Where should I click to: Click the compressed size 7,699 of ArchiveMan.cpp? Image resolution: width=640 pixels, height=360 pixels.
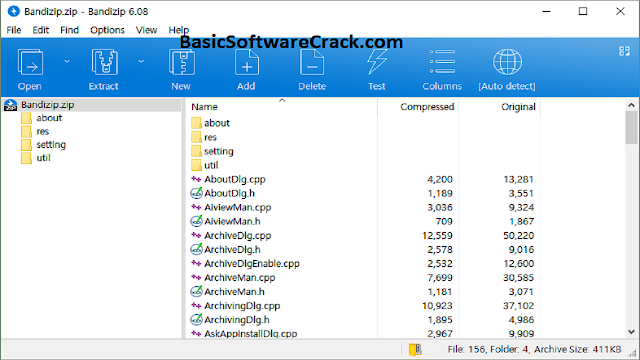tap(440, 278)
